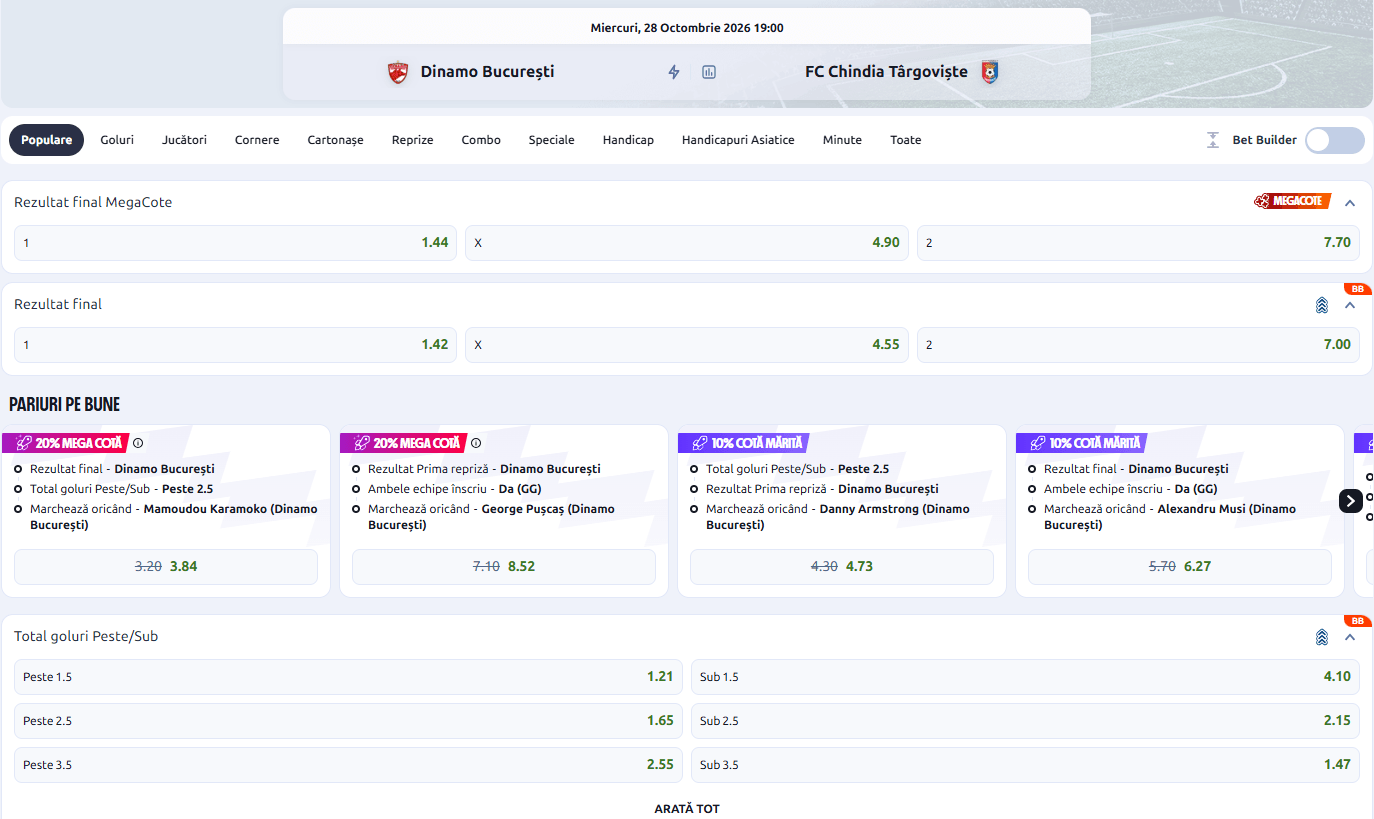Open info icon on Karamoko Mega Cotă card

[138, 443]
